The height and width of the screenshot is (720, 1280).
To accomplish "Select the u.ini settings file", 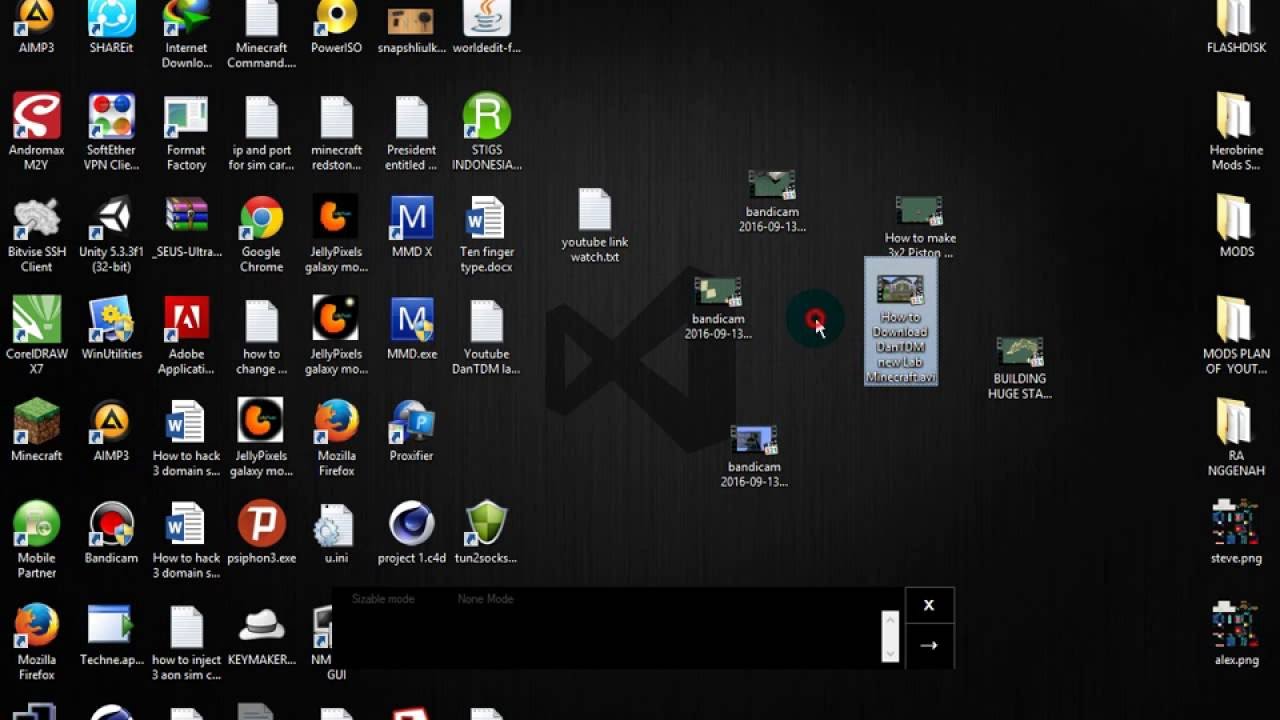I will [336, 533].
